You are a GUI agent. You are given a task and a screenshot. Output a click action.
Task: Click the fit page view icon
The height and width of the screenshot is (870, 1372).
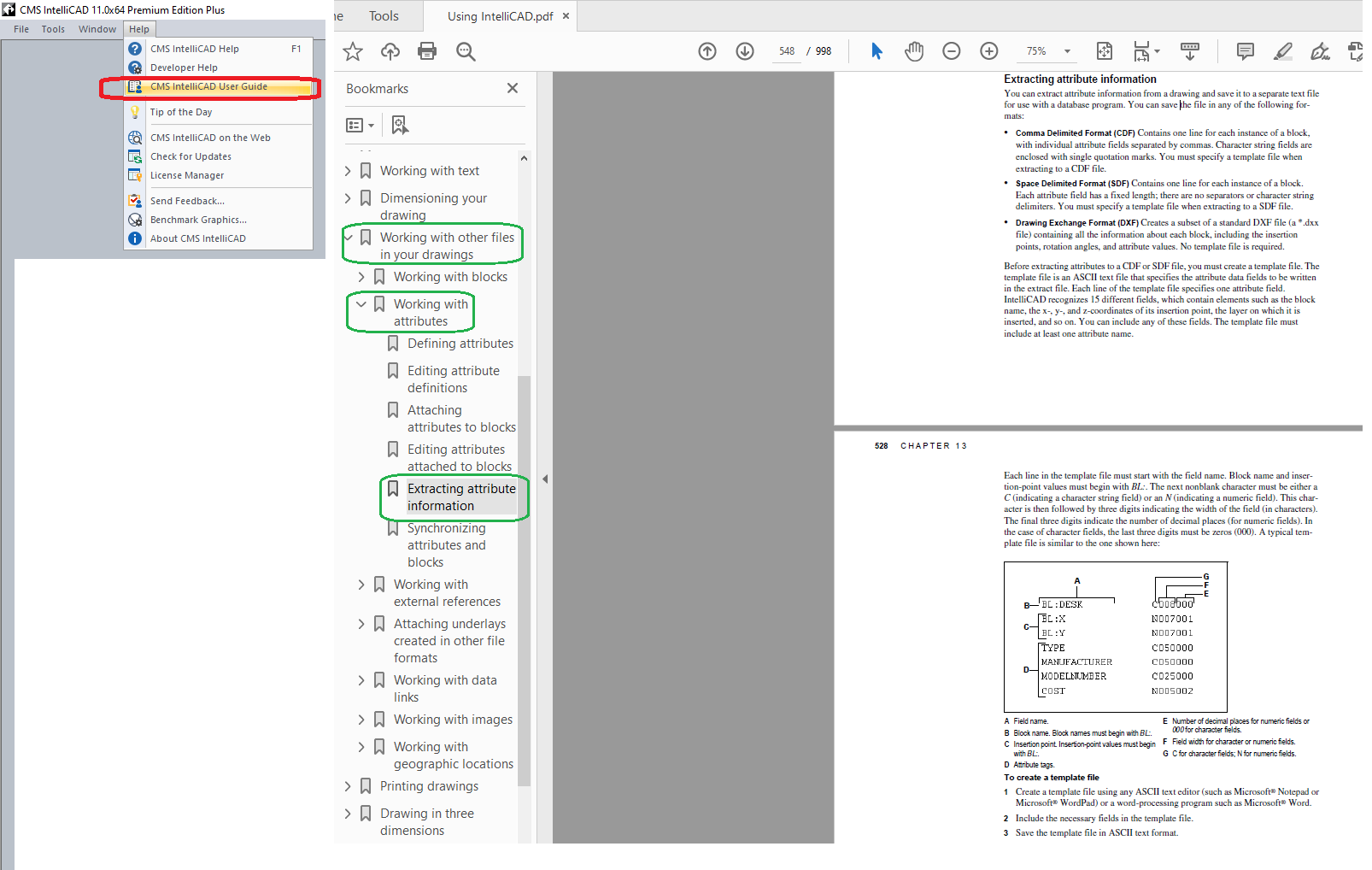1105,51
